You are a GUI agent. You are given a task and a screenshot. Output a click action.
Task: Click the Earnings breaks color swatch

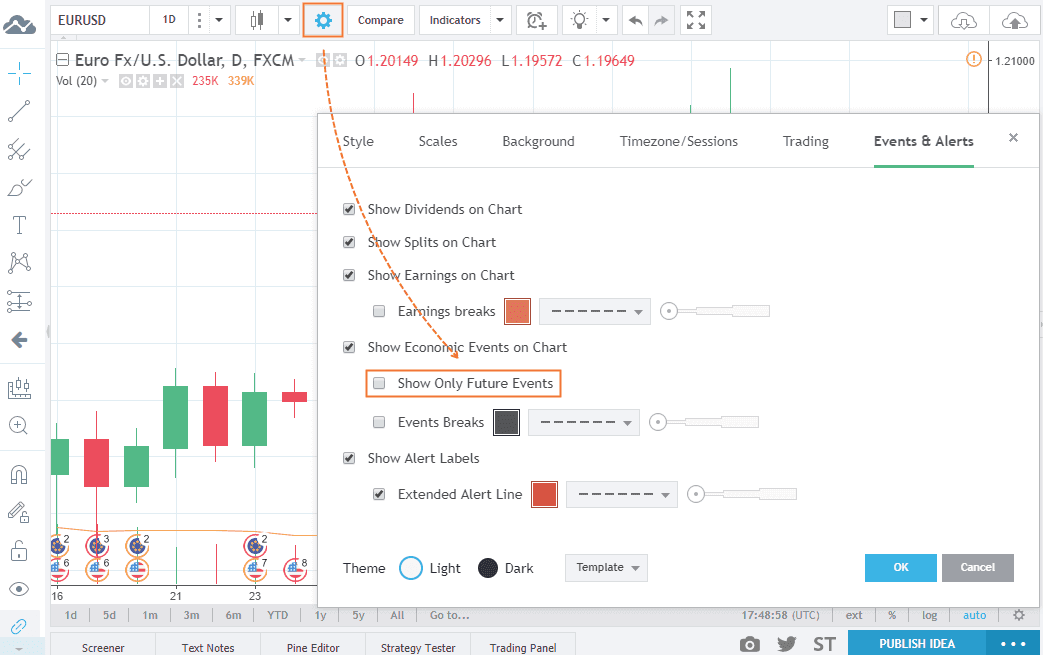pos(517,311)
